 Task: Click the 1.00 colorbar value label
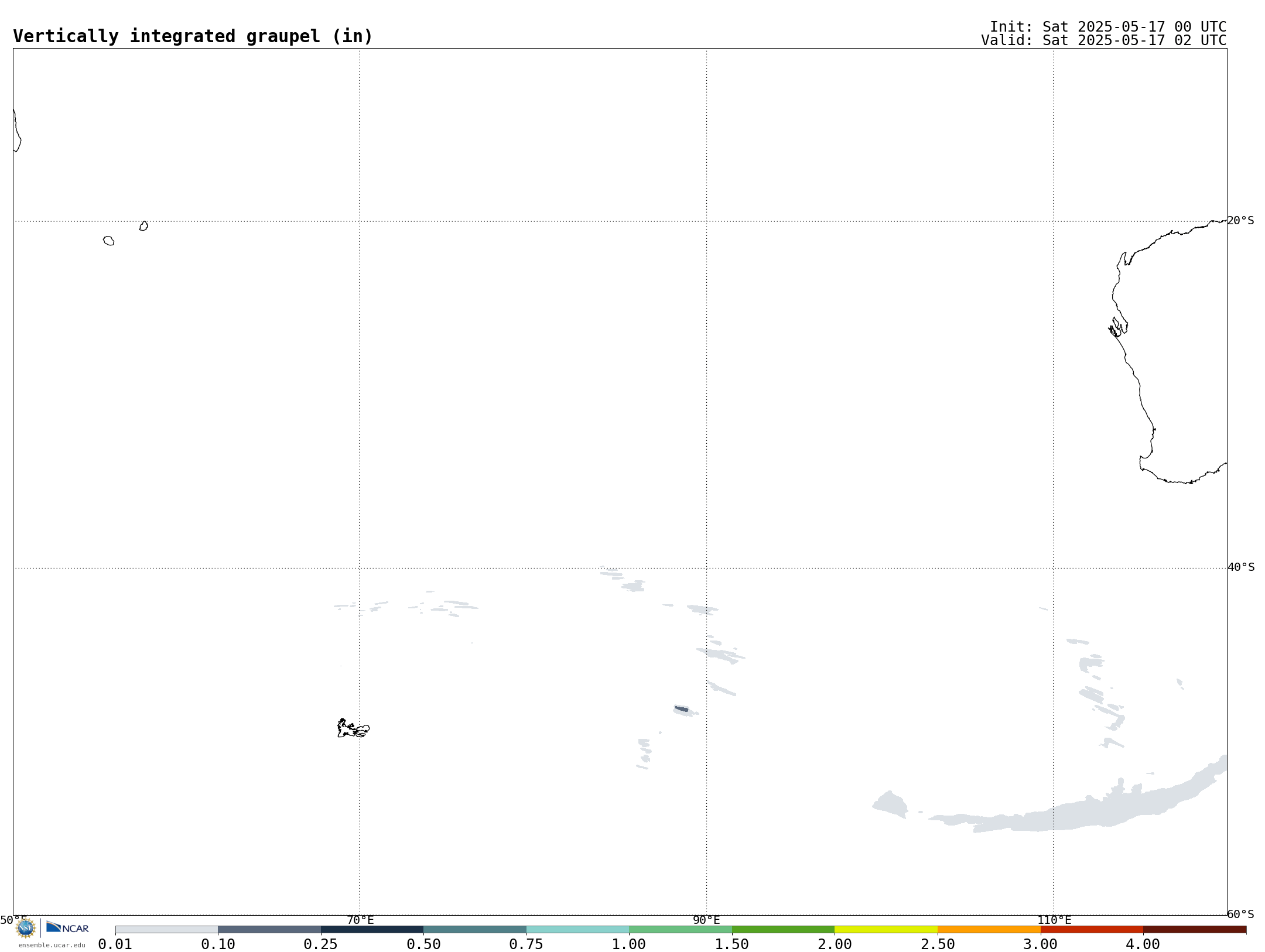(629, 944)
